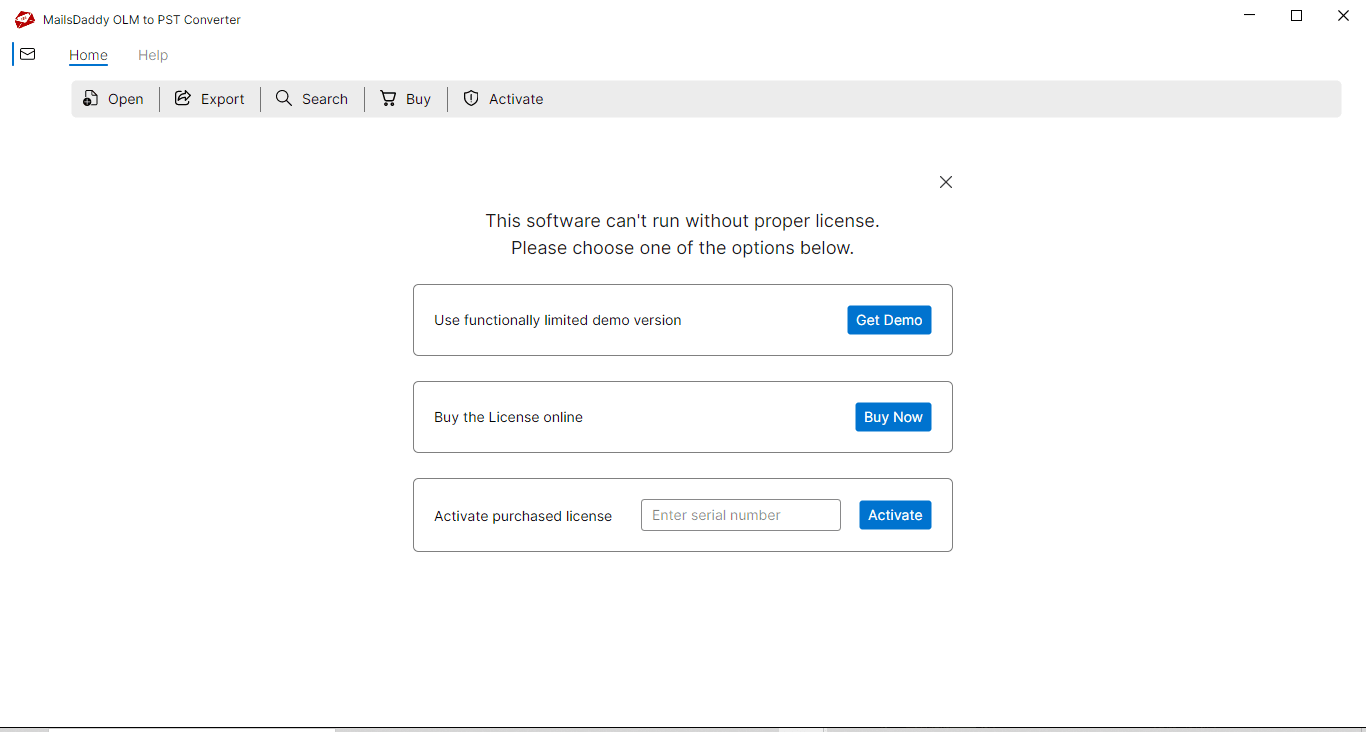The width and height of the screenshot is (1366, 732).
Task: Close the MailsDaddy application window
Action: click(x=1343, y=16)
